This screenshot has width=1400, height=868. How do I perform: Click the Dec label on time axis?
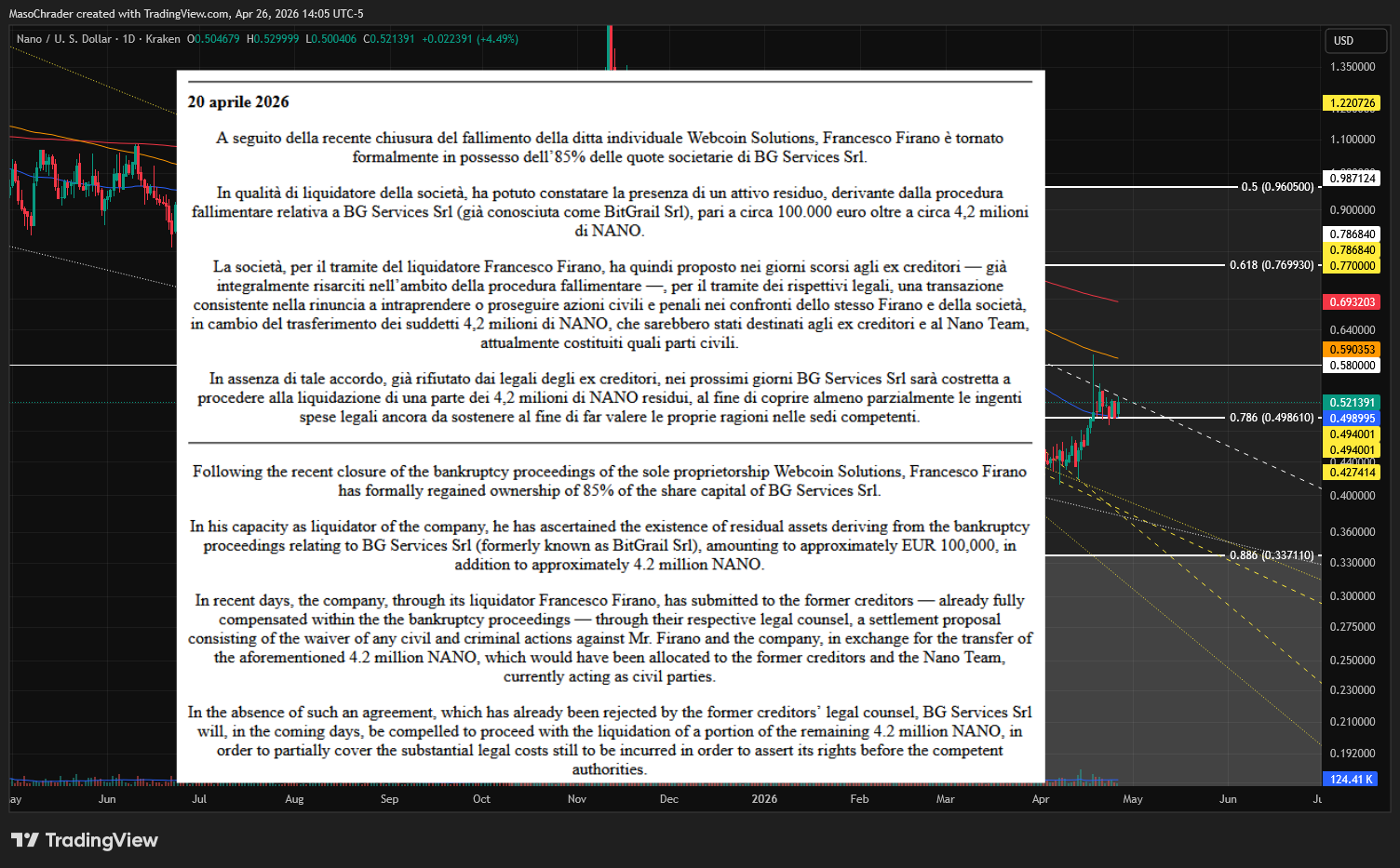669,799
